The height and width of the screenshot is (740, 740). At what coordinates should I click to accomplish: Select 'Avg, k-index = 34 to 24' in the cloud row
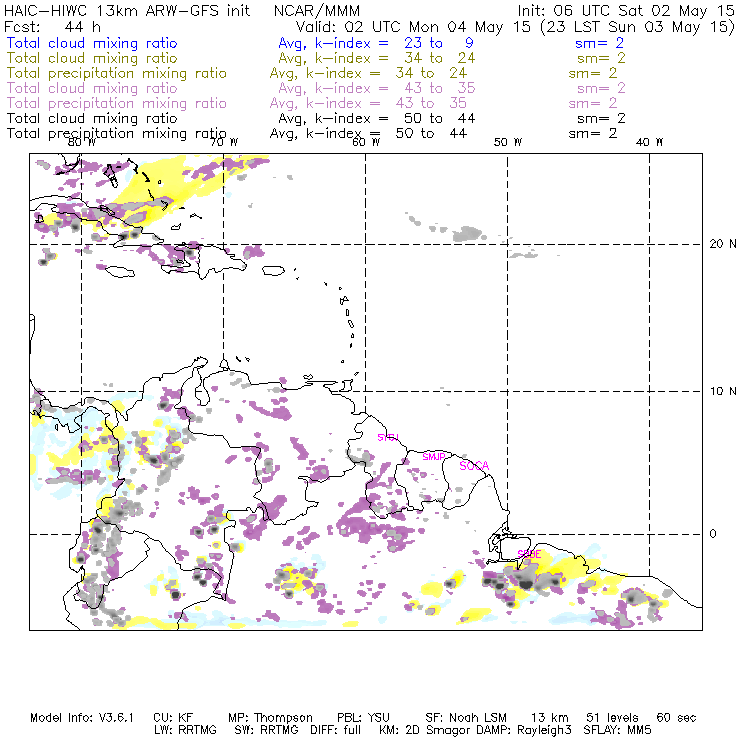(x=377, y=58)
